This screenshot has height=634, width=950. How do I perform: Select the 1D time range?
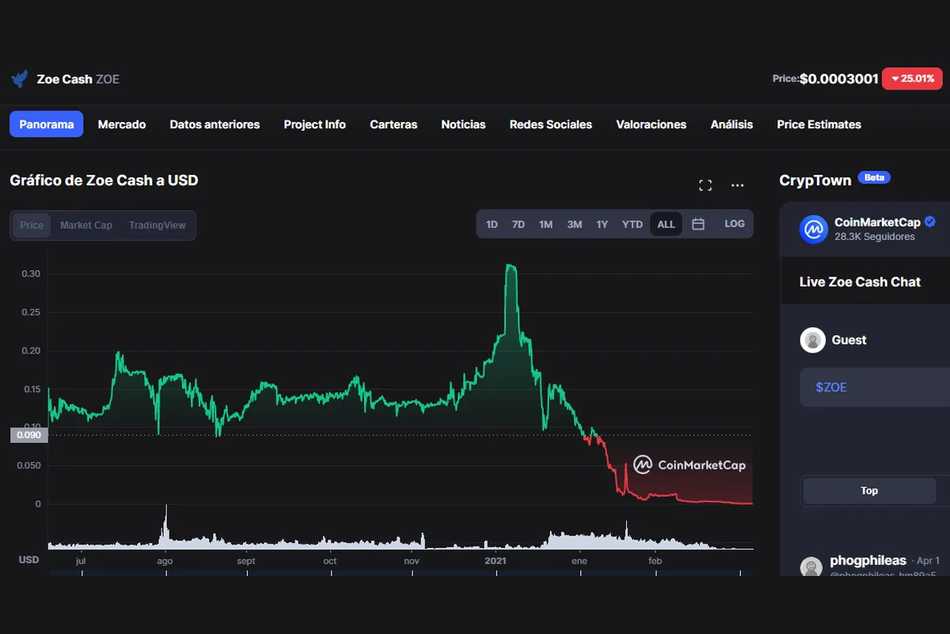pos(492,224)
